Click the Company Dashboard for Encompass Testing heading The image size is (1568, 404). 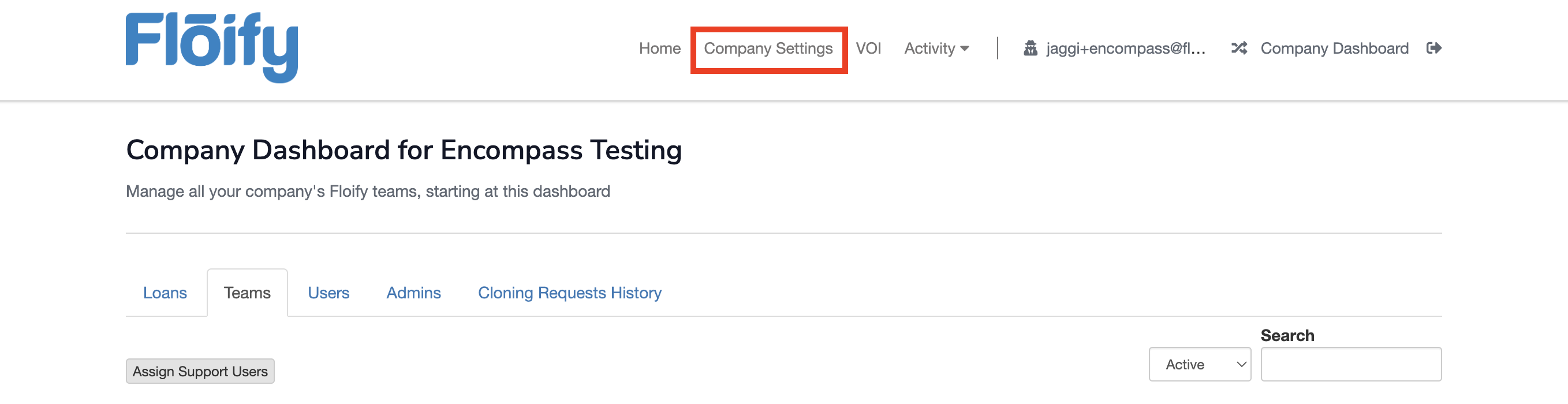404,150
